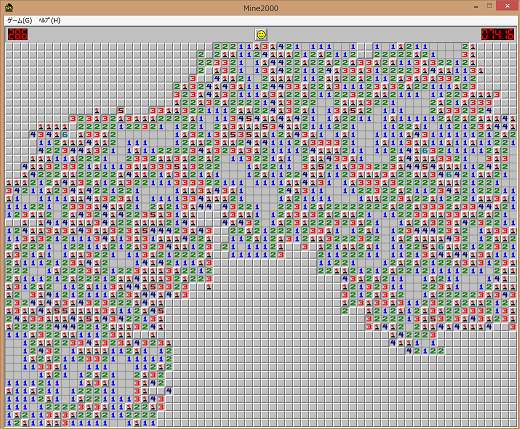
Task: Click the red 3 following three flags at upper right
Action: 497,95
